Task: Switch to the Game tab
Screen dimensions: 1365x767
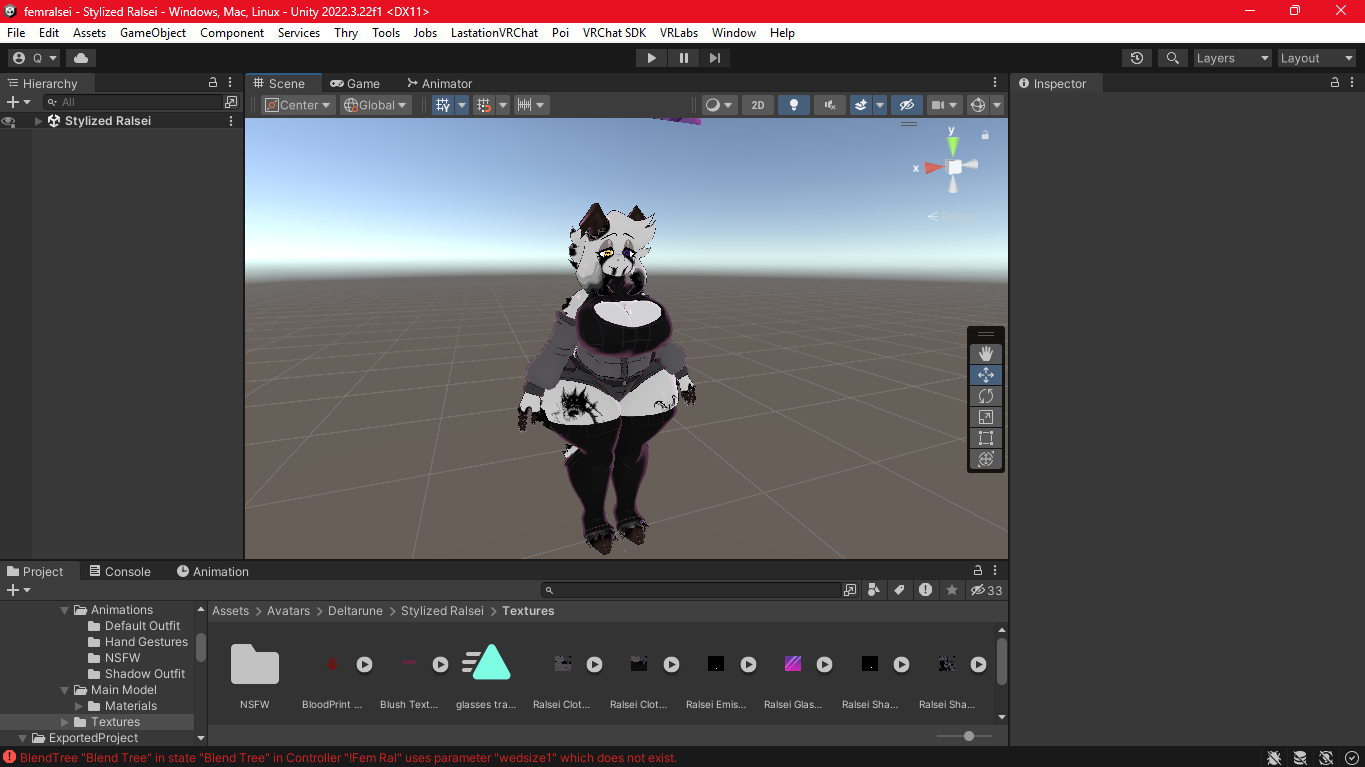Action: point(355,84)
